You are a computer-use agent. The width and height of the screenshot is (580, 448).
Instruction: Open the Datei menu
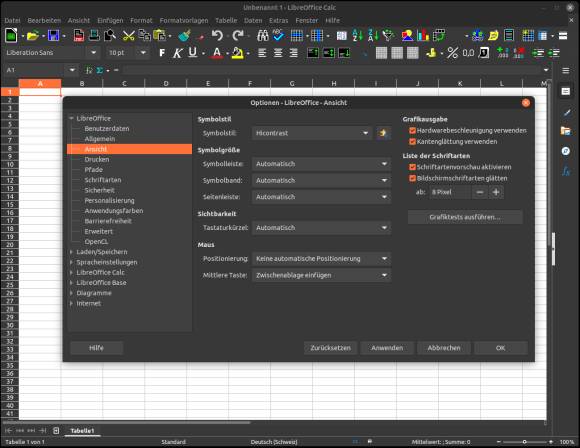[x=13, y=21]
